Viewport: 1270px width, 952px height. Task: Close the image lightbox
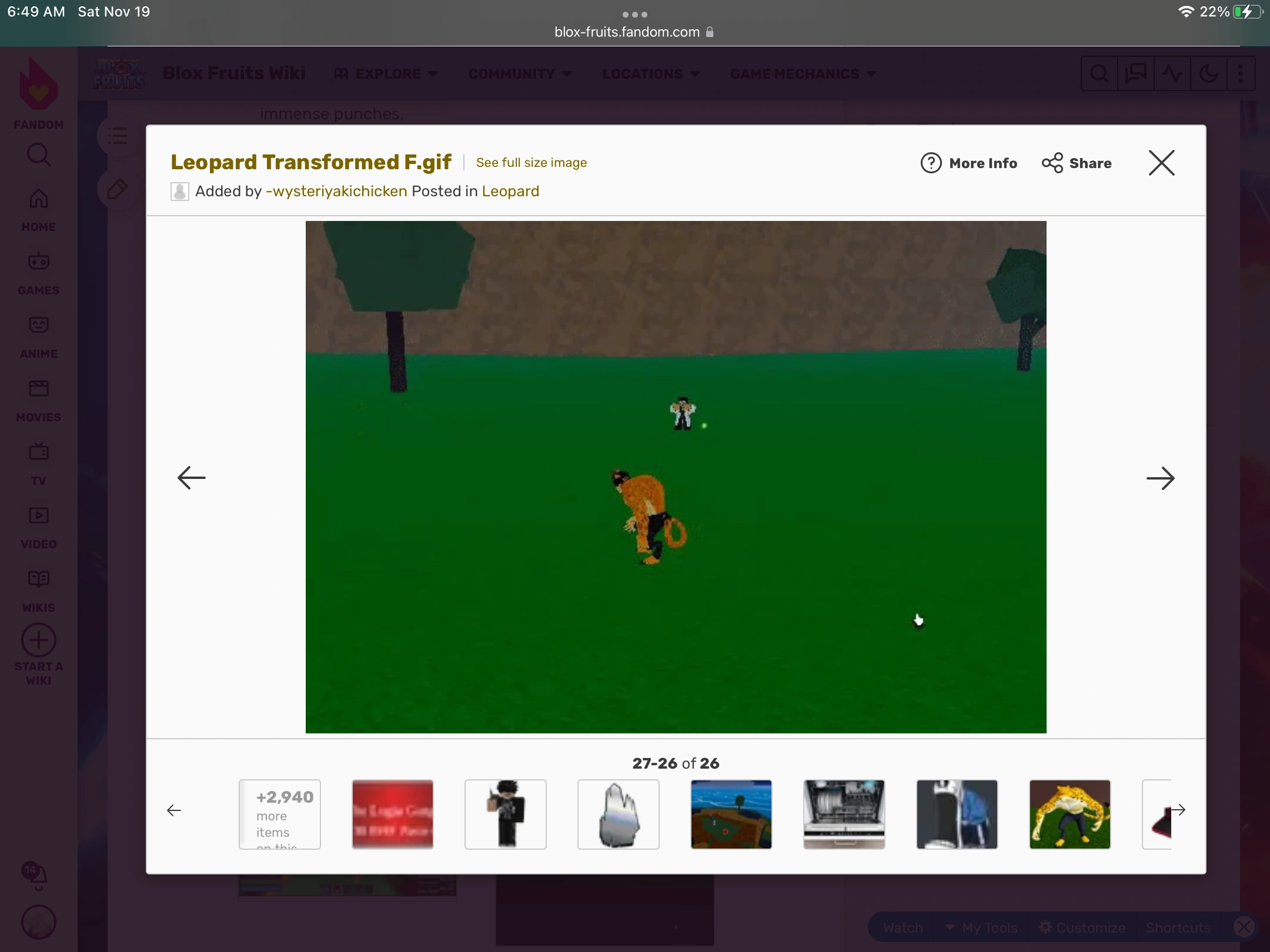click(x=1161, y=163)
